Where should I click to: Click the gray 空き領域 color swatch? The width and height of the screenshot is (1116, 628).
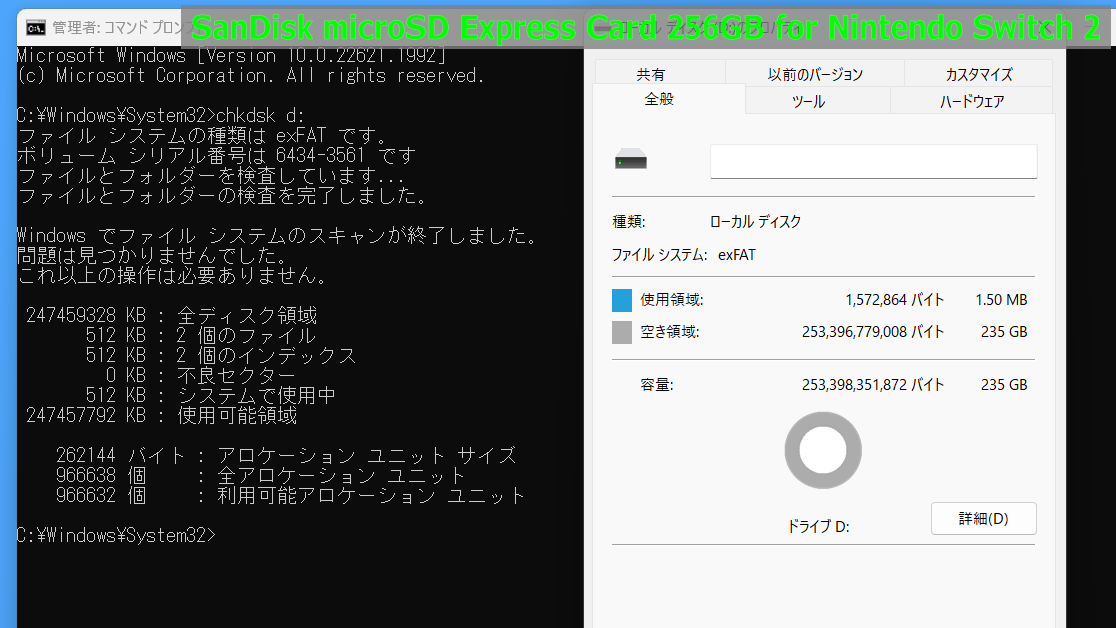pyautogui.click(x=622, y=332)
